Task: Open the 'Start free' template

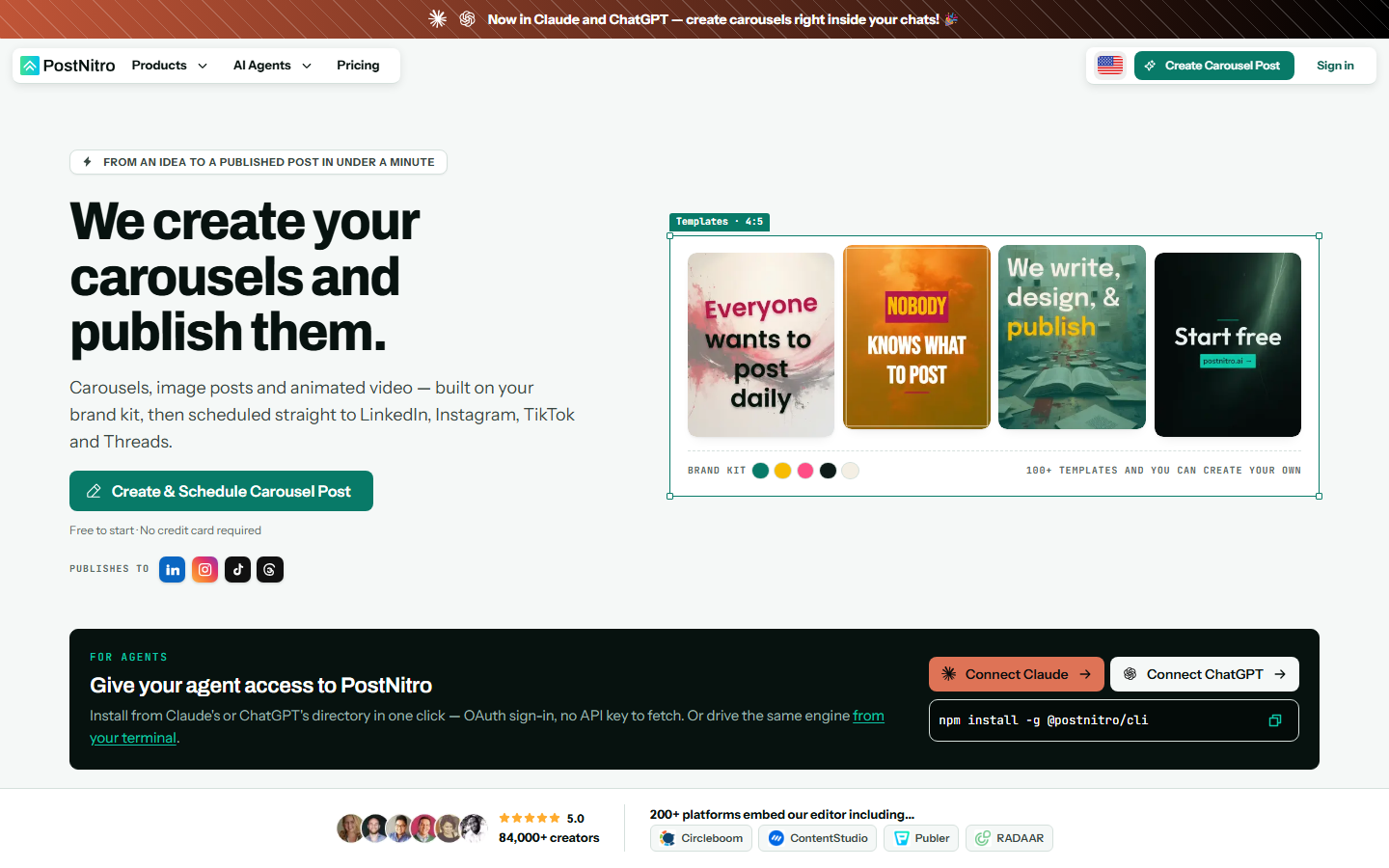Action: pyautogui.click(x=1228, y=344)
